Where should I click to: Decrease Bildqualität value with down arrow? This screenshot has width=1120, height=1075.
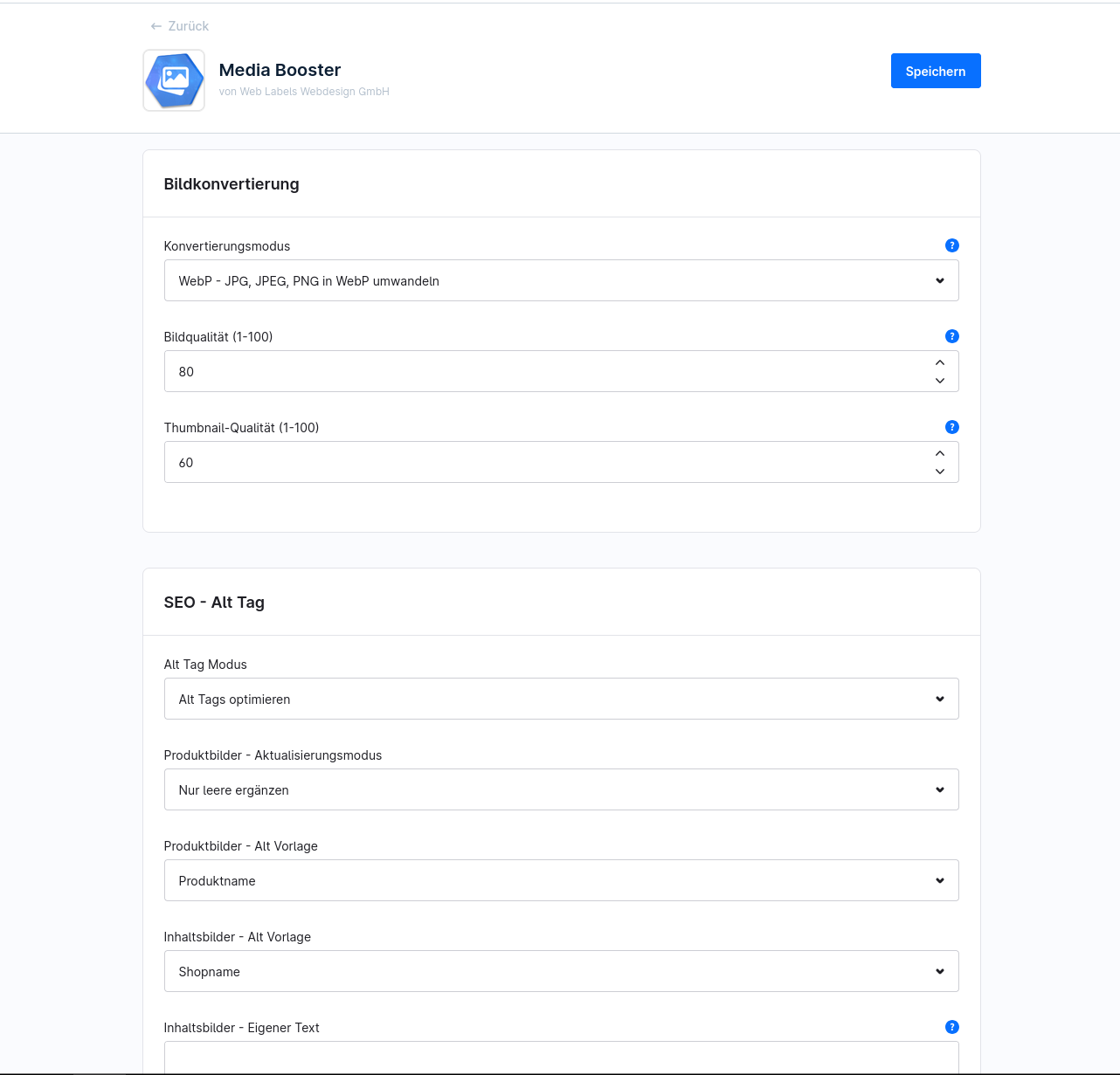(940, 381)
